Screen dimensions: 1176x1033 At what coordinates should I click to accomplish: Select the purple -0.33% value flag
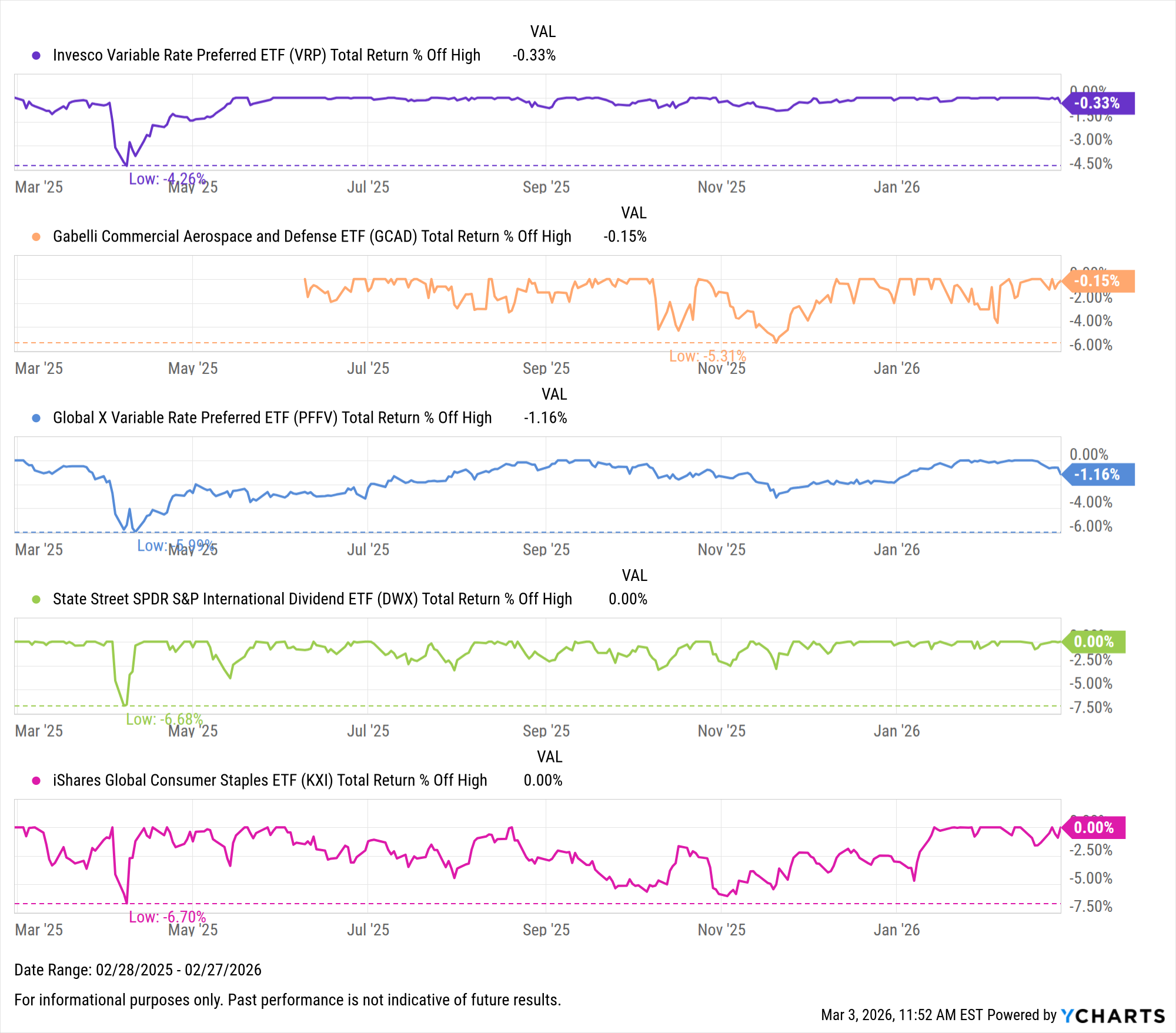pos(1097,103)
